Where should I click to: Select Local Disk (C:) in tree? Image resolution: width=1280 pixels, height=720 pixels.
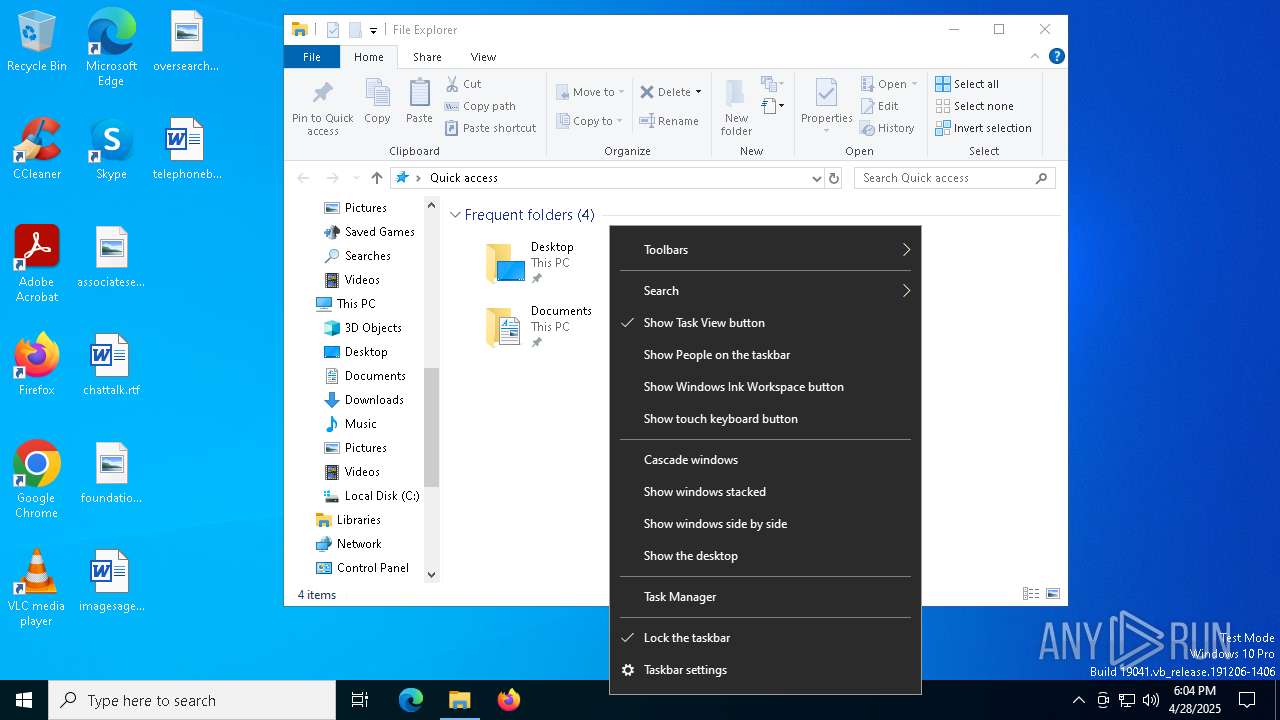(x=371, y=496)
